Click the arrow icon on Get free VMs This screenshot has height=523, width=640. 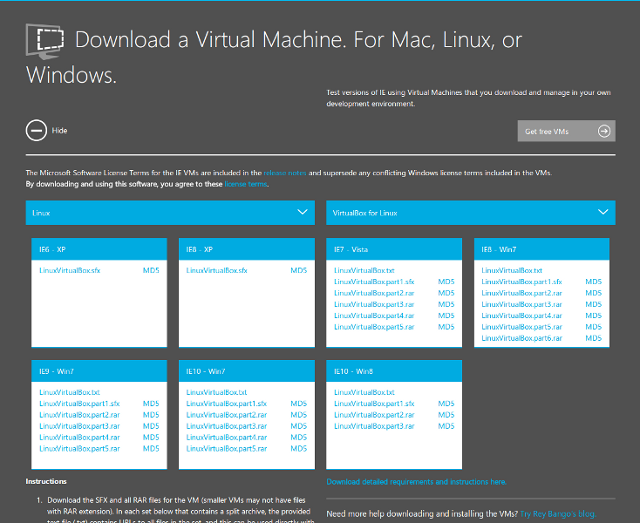(x=604, y=131)
